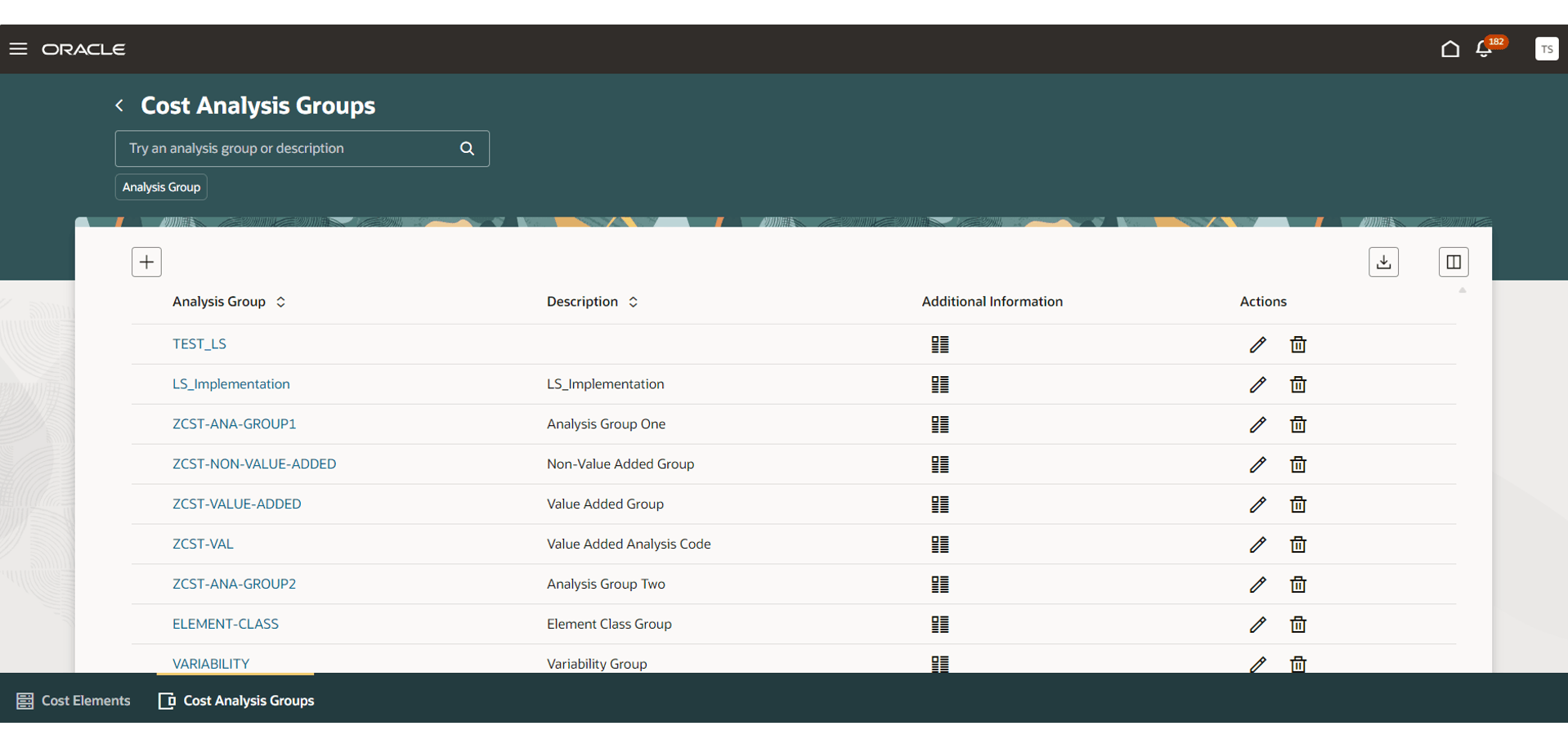The height and width of the screenshot is (744, 1568).
Task: Select the 'Variability Group' description
Action: tap(597, 664)
